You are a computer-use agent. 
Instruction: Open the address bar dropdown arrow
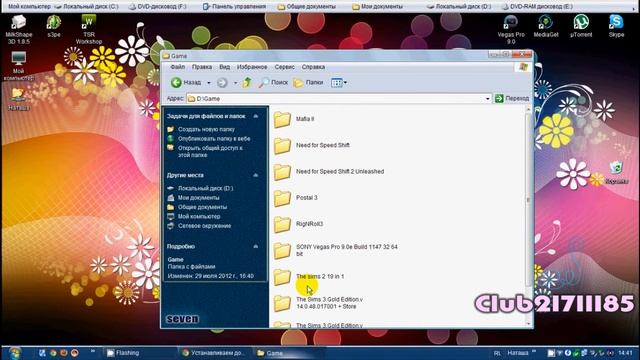point(487,99)
